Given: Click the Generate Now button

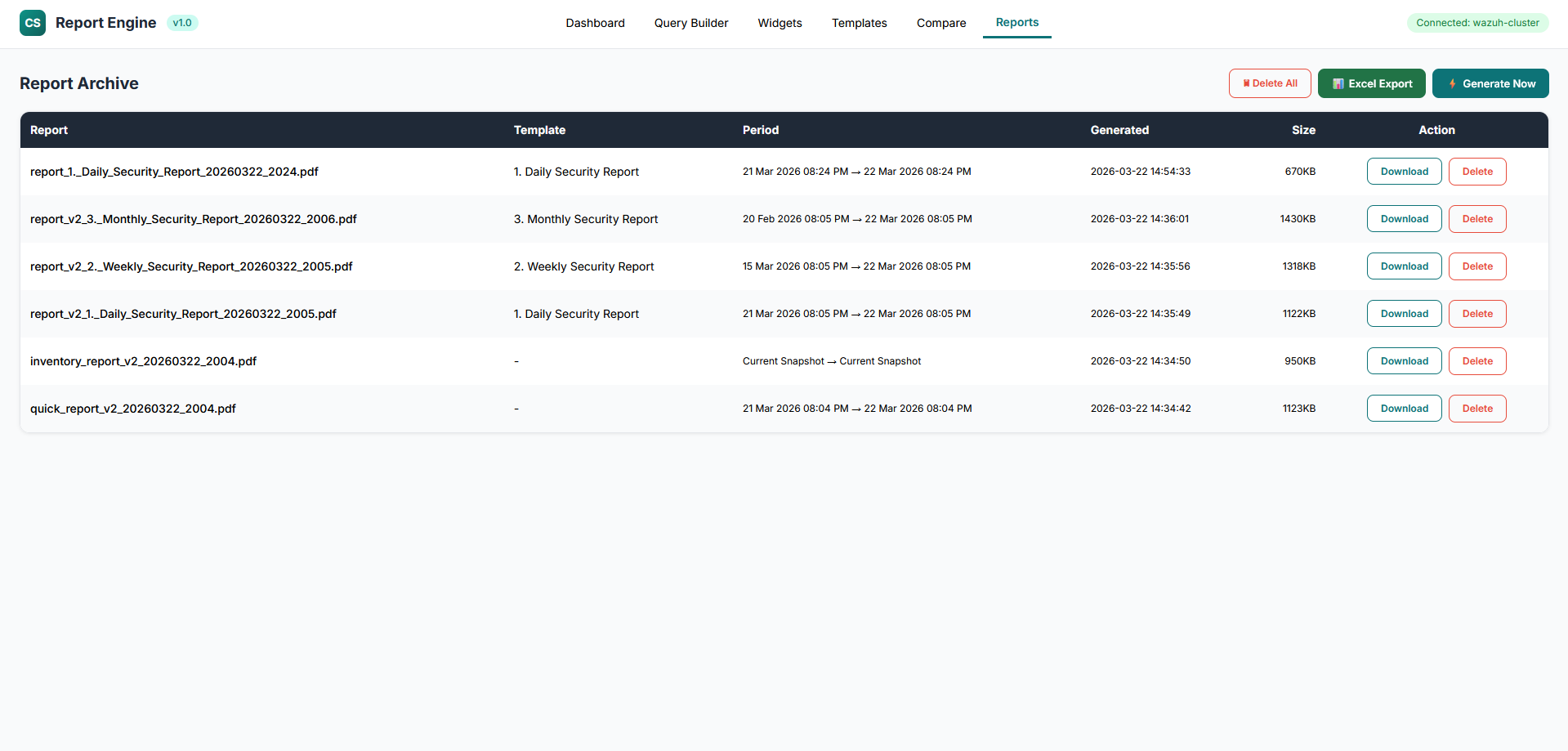Looking at the screenshot, I should tap(1490, 83).
